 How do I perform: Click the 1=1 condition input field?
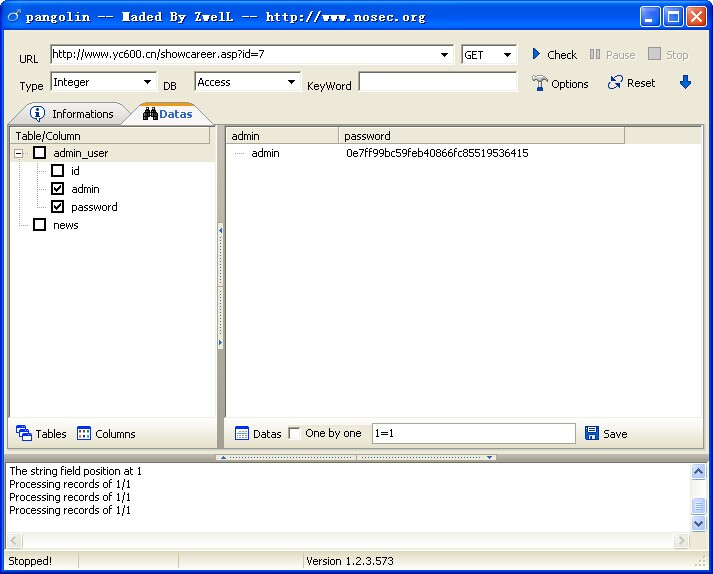pyautogui.click(x=474, y=433)
